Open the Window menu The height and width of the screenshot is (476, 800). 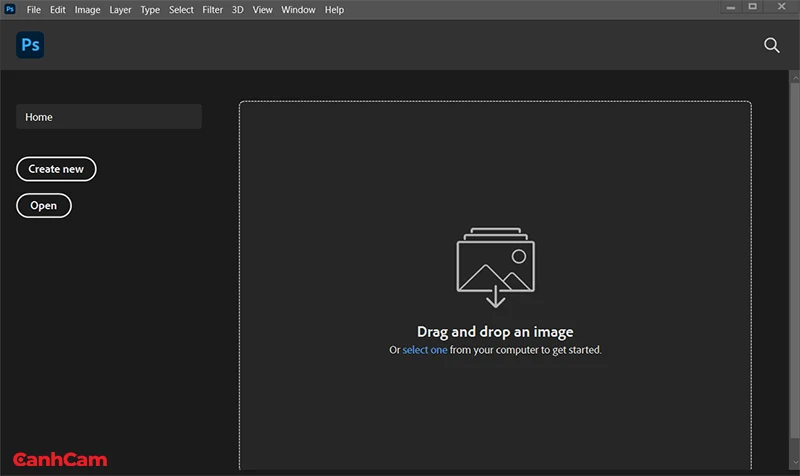pos(298,10)
